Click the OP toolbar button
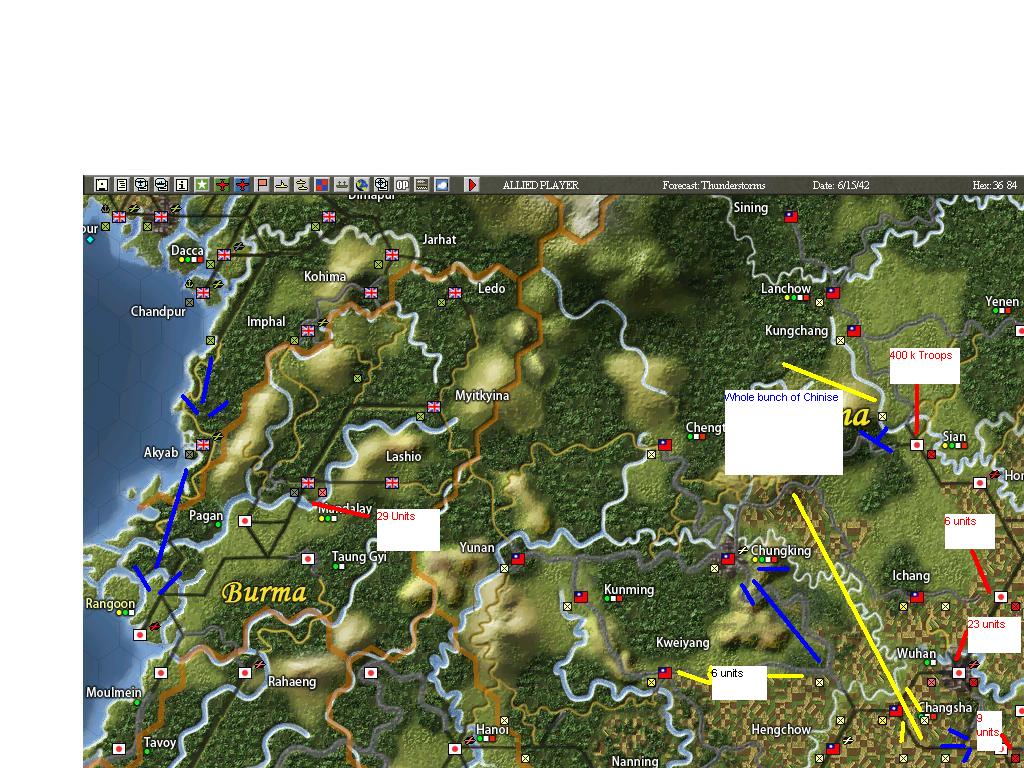 click(x=402, y=185)
